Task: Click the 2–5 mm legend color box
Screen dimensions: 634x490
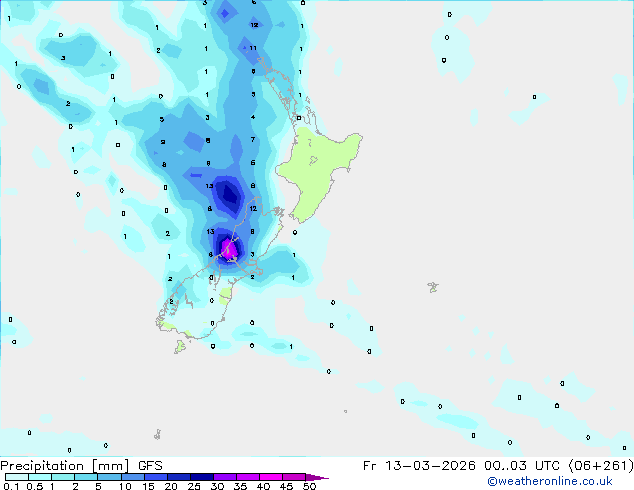Action: pyautogui.click(x=86, y=477)
